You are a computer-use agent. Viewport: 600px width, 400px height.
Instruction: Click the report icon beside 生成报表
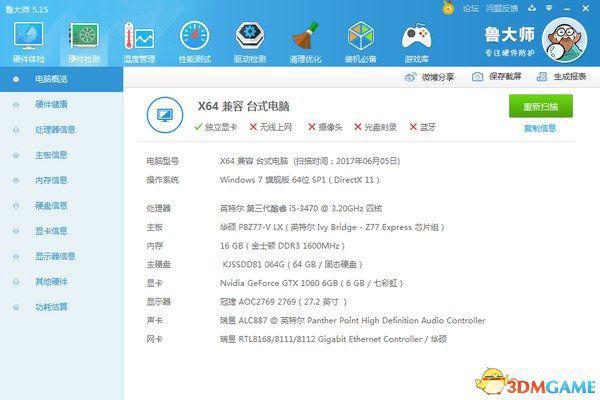coord(542,77)
